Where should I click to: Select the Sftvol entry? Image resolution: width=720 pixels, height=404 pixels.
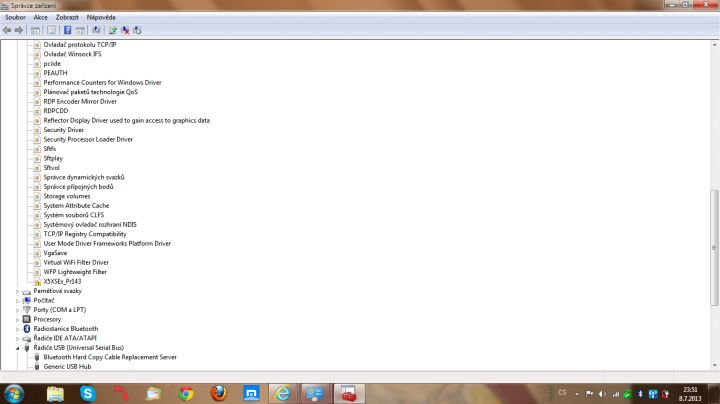(51, 168)
